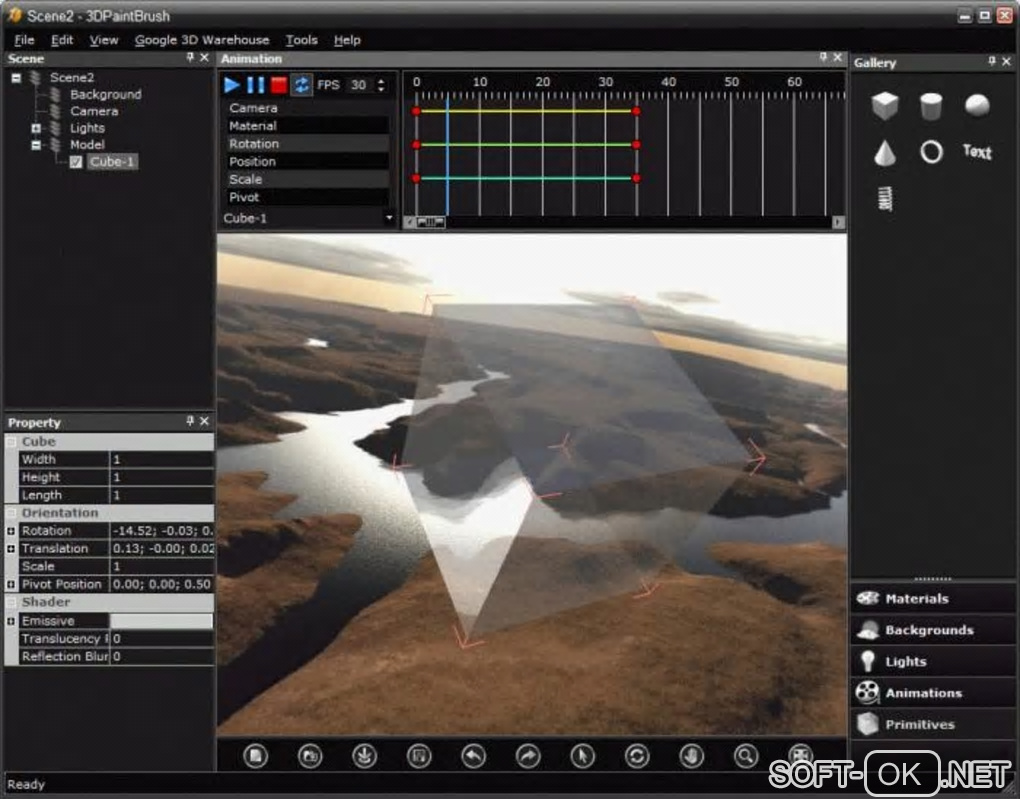Image resolution: width=1020 pixels, height=799 pixels.
Task: Show the Backgrounds gallery section
Action: point(933,630)
